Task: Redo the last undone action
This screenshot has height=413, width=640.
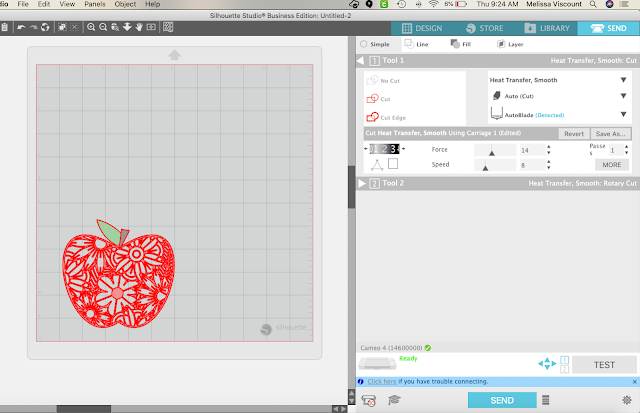Action: [x=33, y=27]
